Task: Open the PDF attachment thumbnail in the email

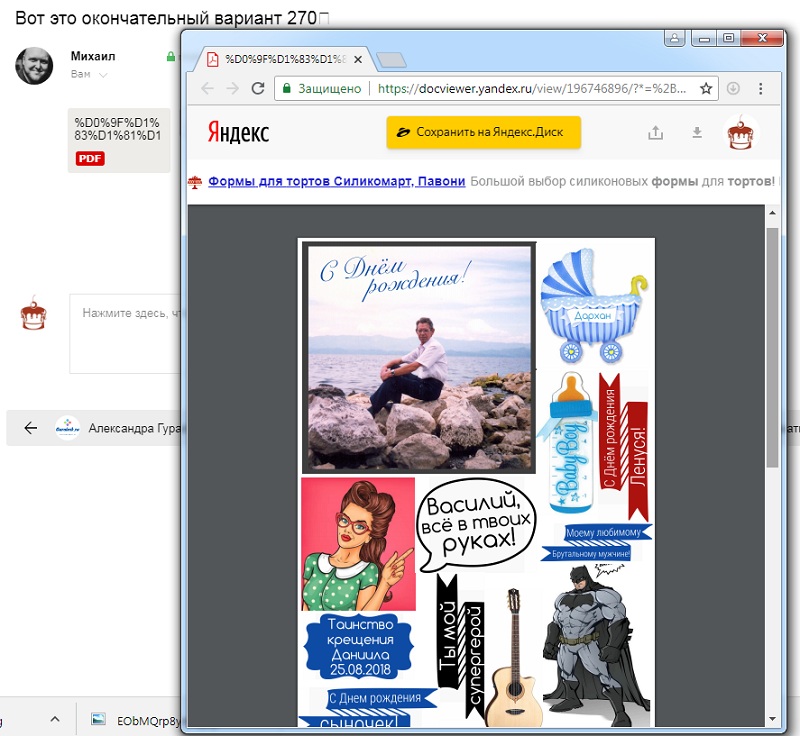Action: pyautogui.click(x=119, y=140)
